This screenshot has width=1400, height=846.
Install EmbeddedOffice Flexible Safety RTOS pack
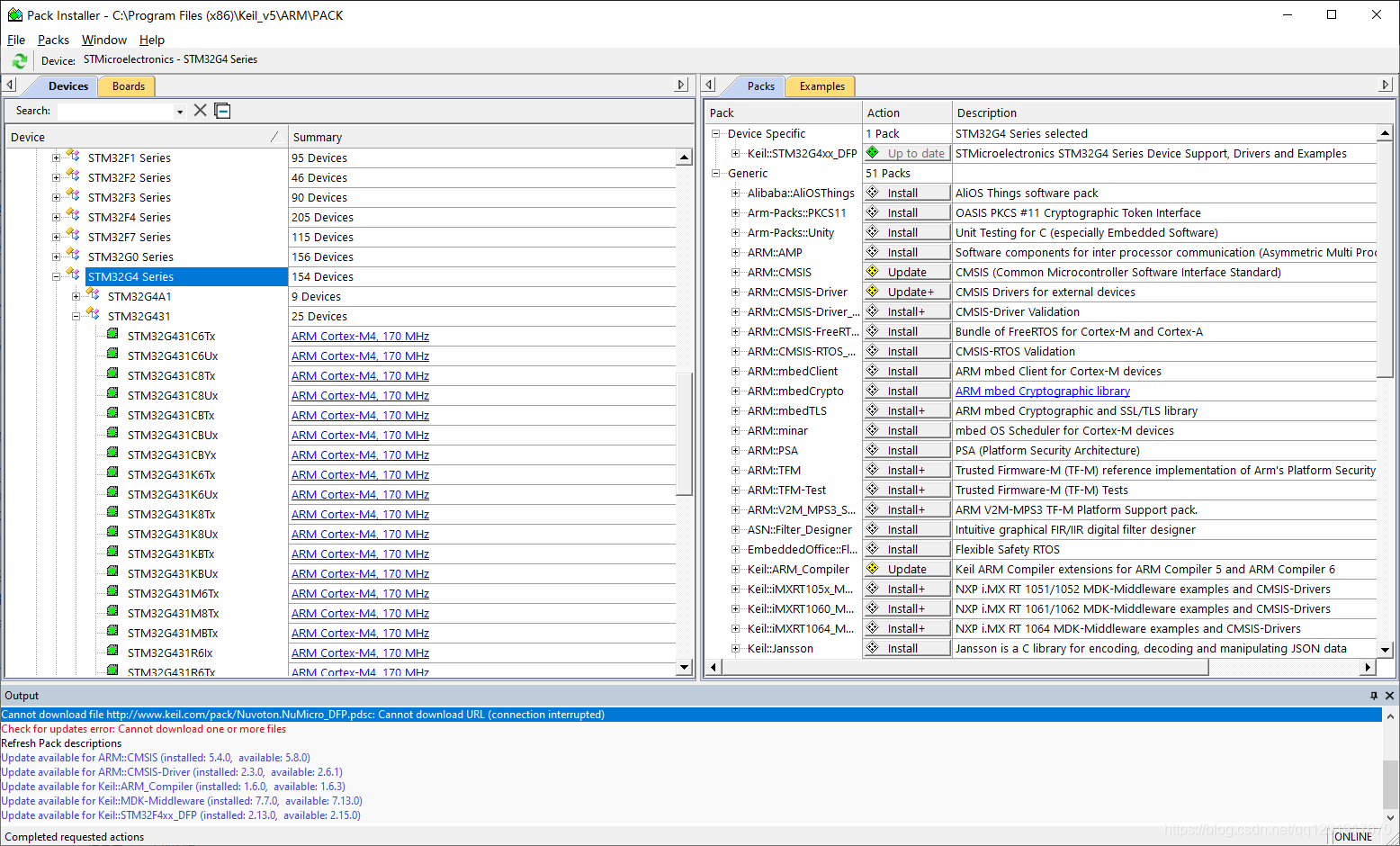pyautogui.click(x=907, y=549)
